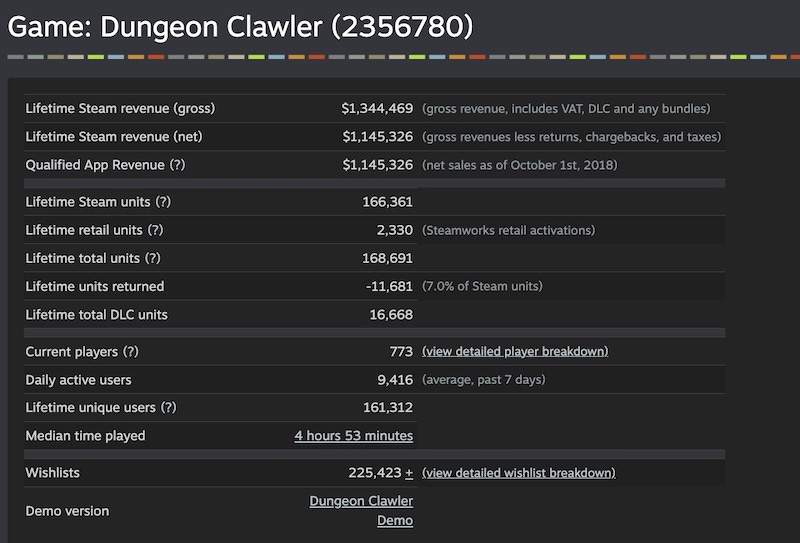800x543 pixels.
Task: Open the (?) tooltip for Lifetime total units
Action: click(152, 258)
